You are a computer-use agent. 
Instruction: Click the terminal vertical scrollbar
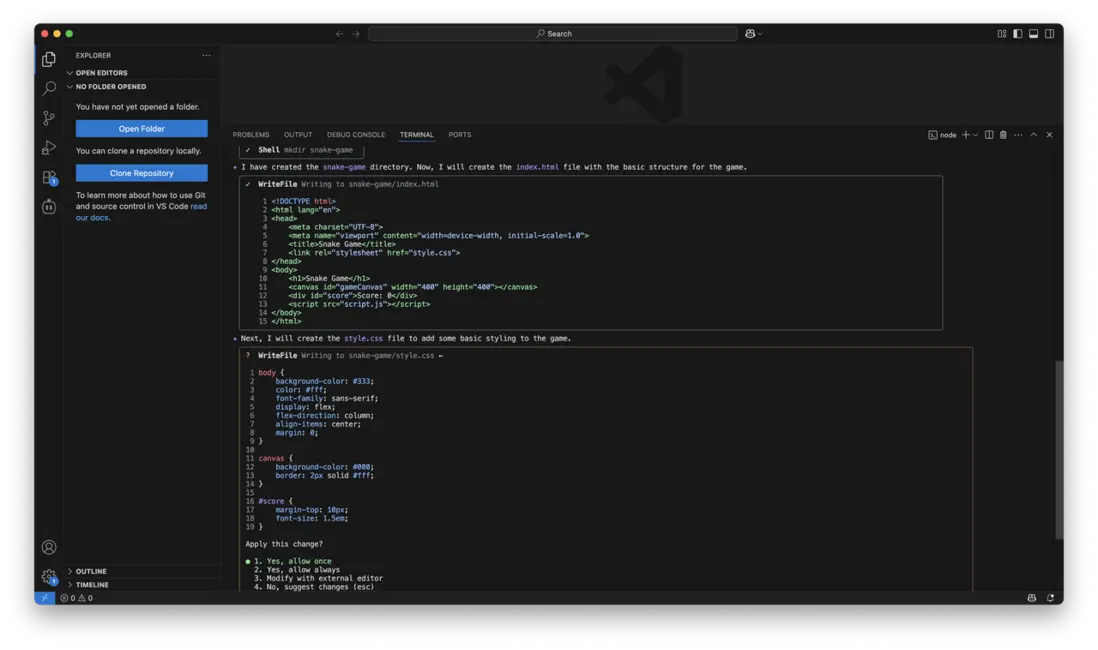click(1059, 450)
